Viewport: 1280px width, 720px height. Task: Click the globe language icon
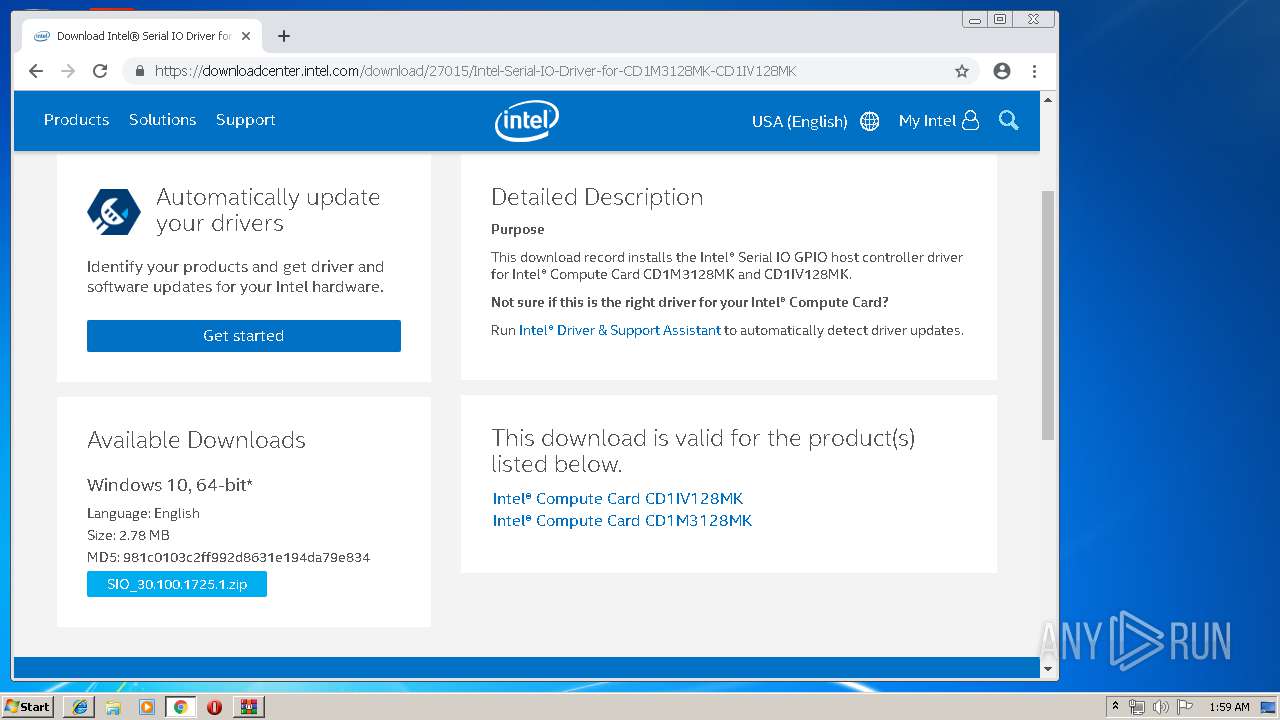pyautogui.click(x=870, y=121)
